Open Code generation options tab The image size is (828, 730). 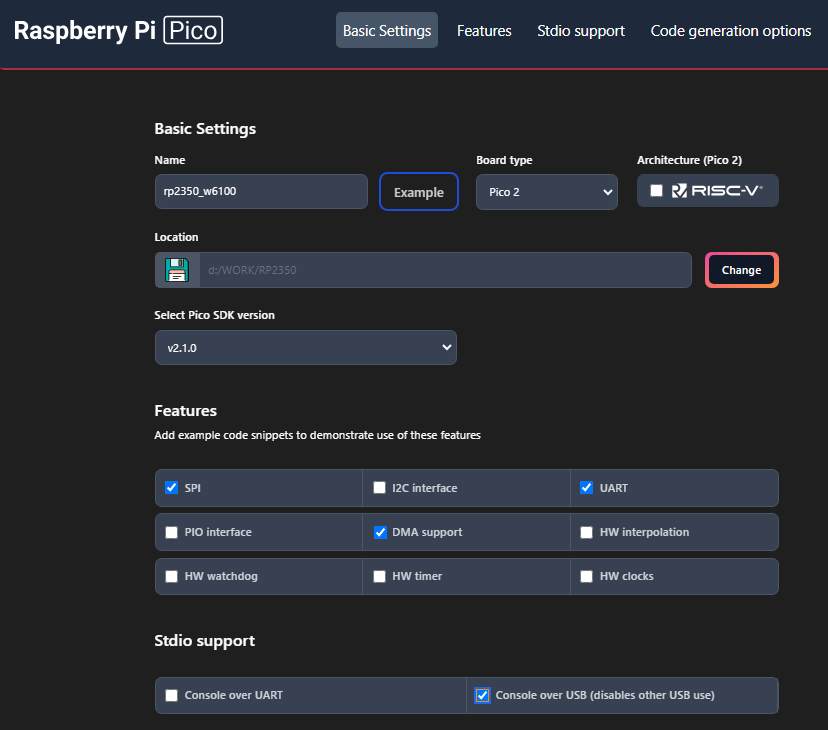(731, 31)
